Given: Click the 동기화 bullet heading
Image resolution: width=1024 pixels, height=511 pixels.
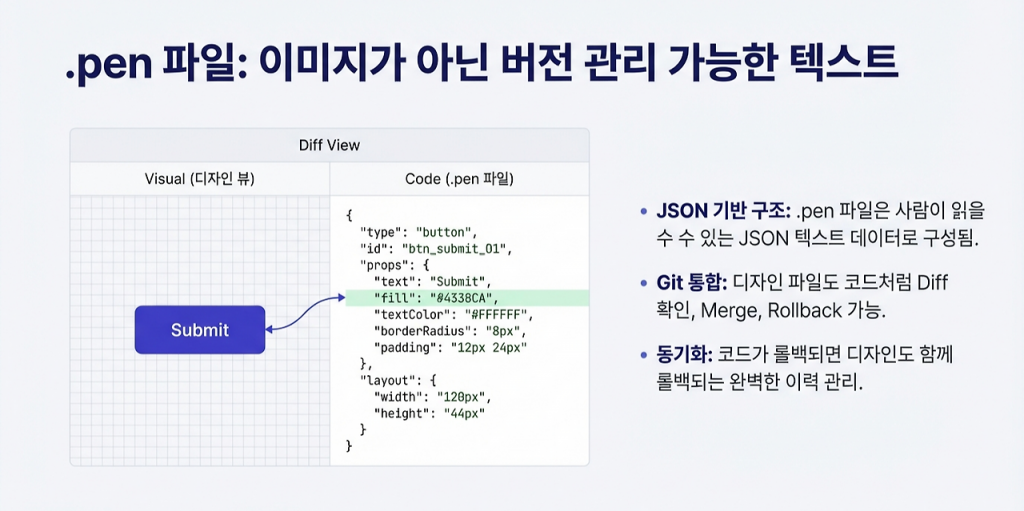Looking at the screenshot, I should point(685,355).
